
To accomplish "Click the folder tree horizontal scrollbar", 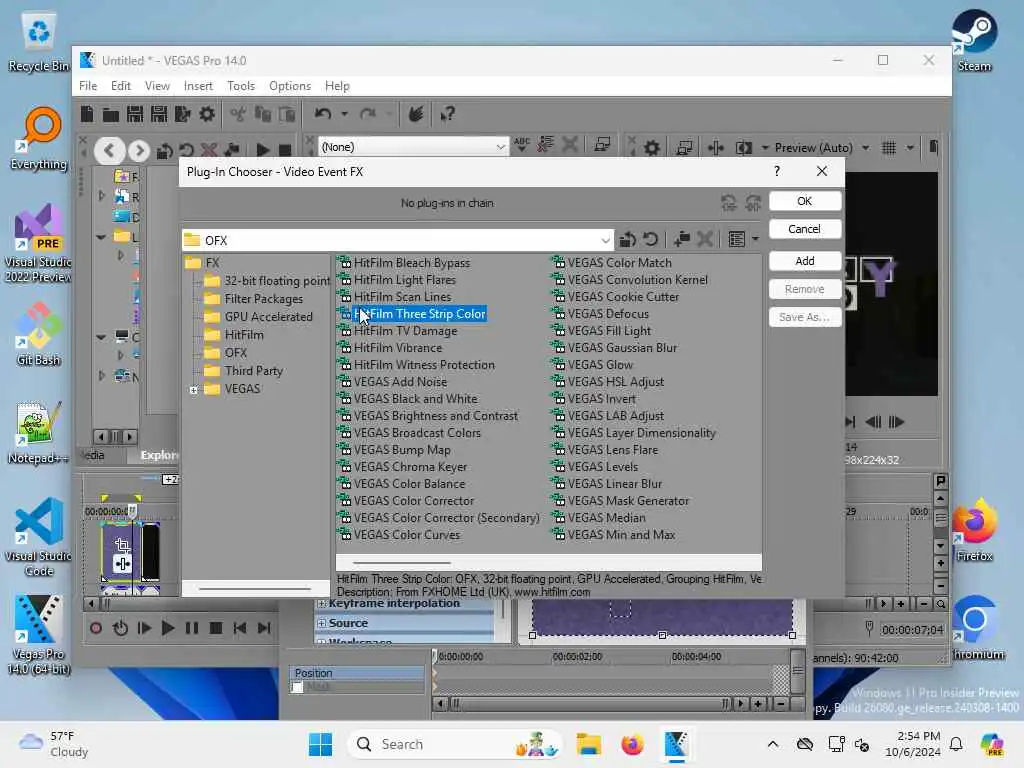I will 255,588.
